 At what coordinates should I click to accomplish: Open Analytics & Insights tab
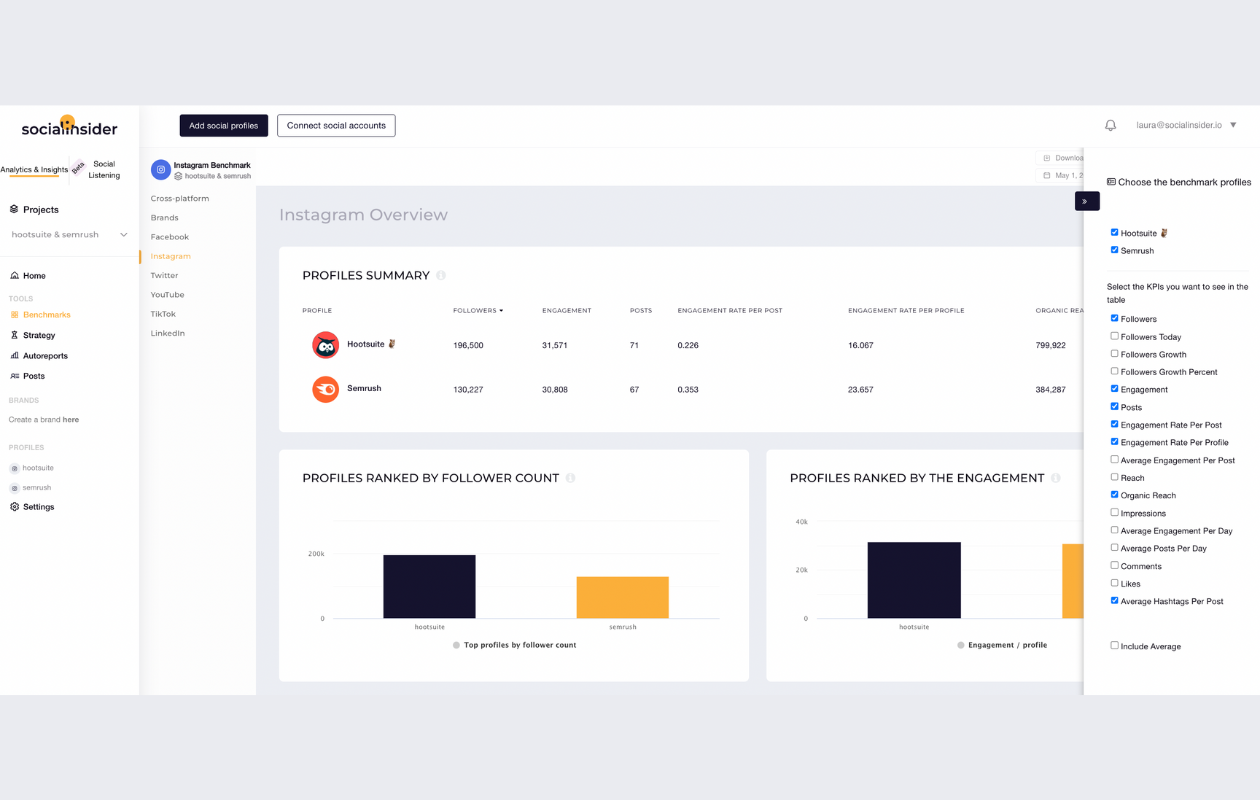[34, 170]
